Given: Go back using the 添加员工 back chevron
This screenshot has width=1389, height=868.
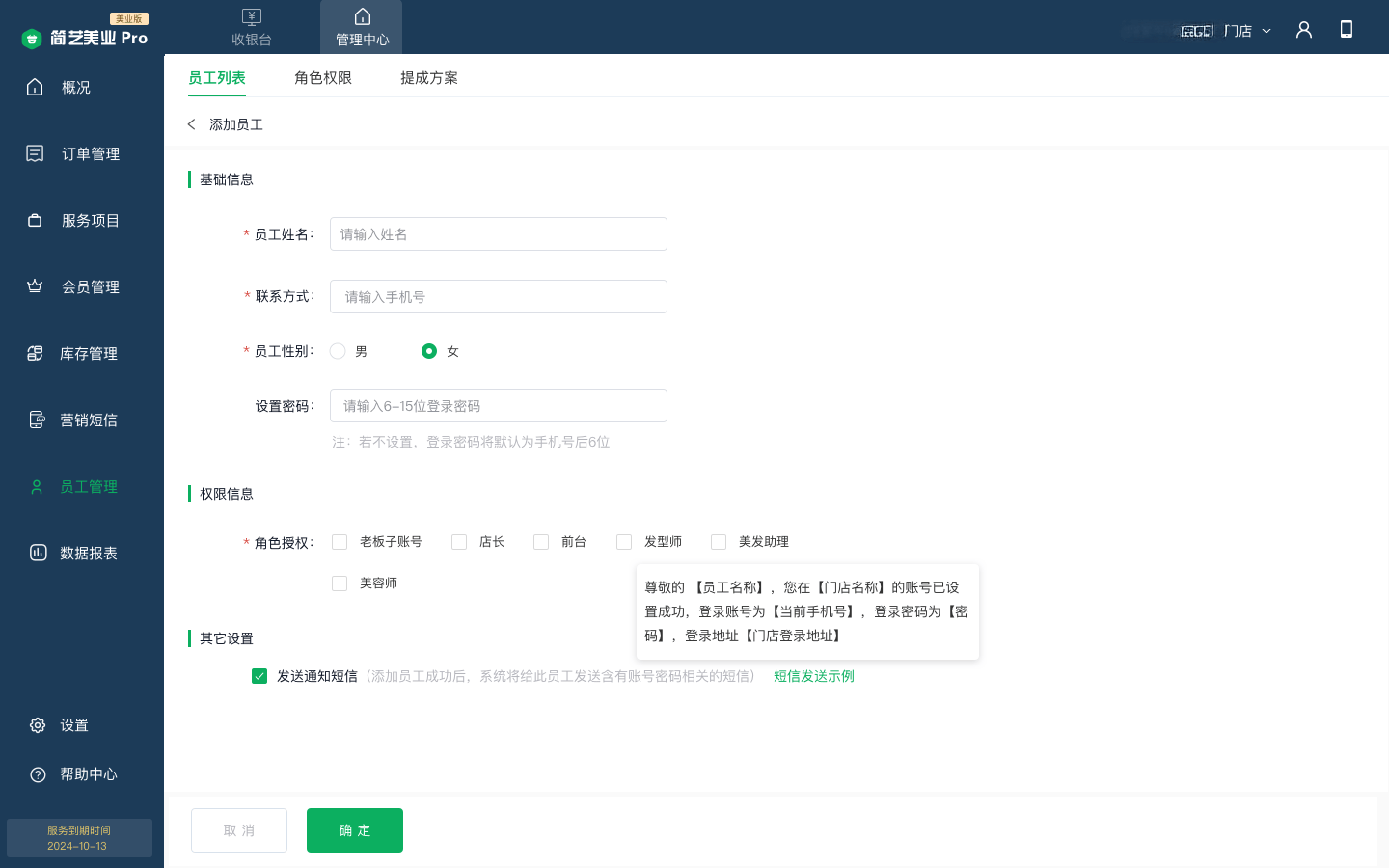Looking at the screenshot, I should click(192, 124).
